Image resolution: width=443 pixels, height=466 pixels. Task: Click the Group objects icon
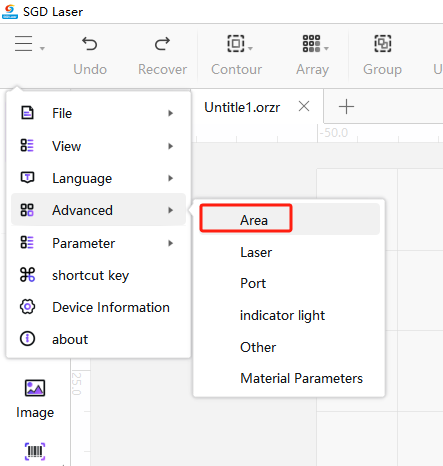pos(383,43)
